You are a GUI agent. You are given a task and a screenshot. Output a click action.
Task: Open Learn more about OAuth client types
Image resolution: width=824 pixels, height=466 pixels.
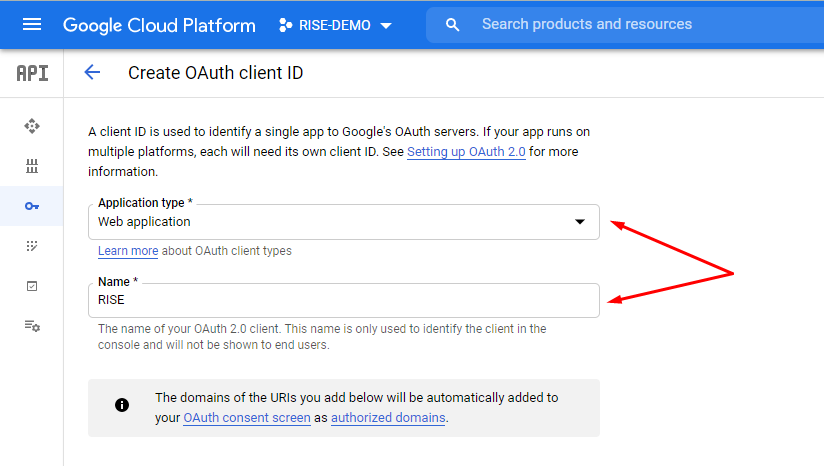pos(128,251)
